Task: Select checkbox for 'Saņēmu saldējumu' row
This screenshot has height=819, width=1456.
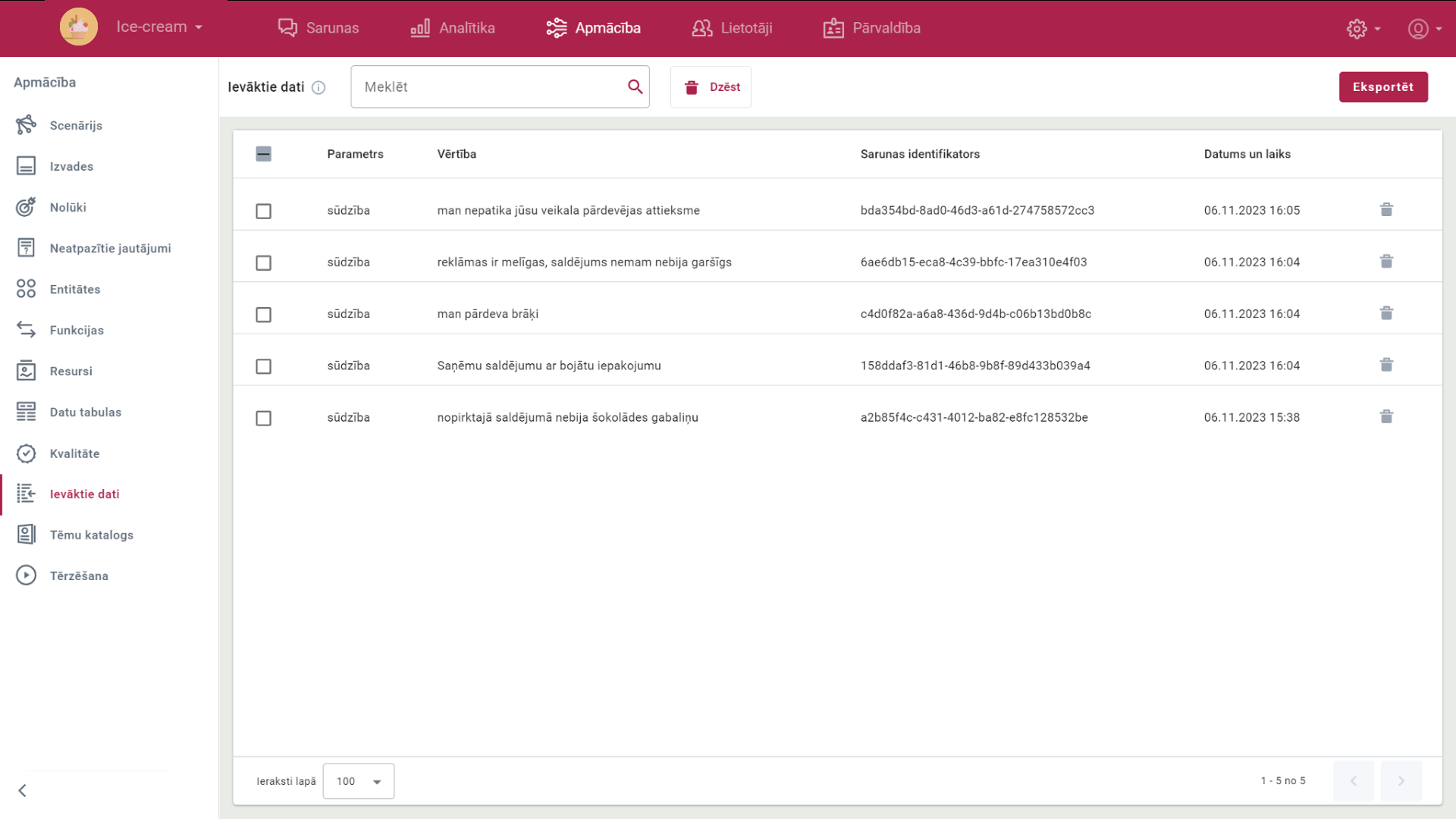Action: coord(263,366)
